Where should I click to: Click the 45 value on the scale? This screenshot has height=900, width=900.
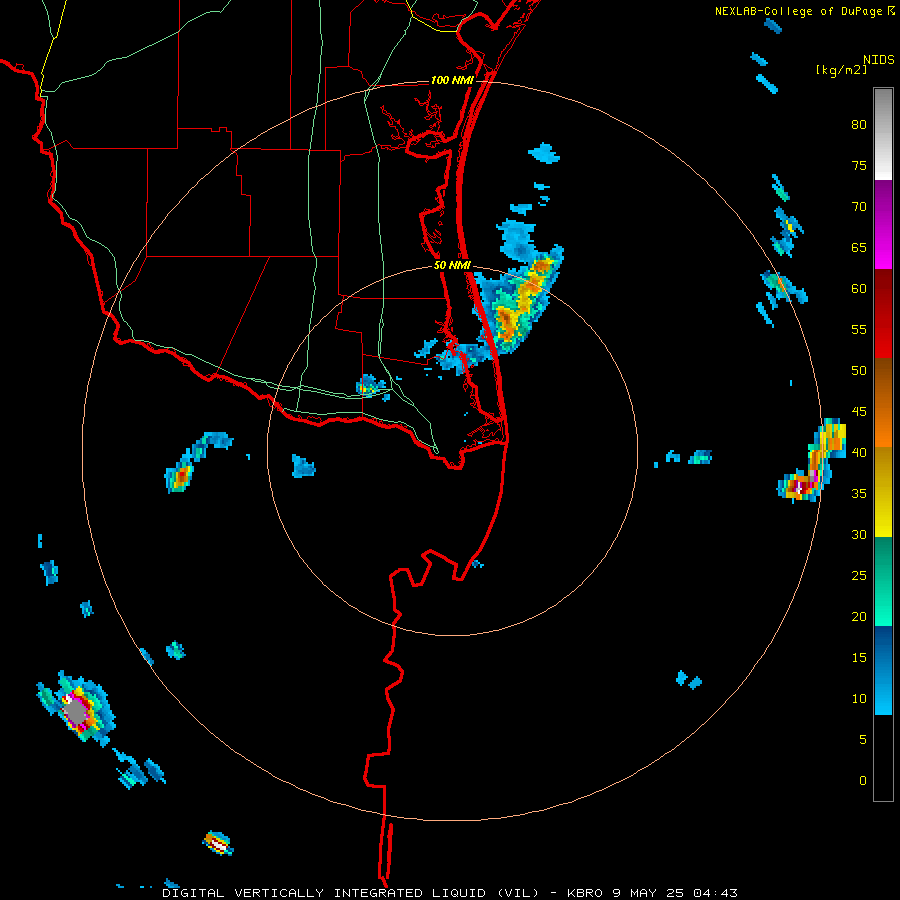click(x=859, y=412)
